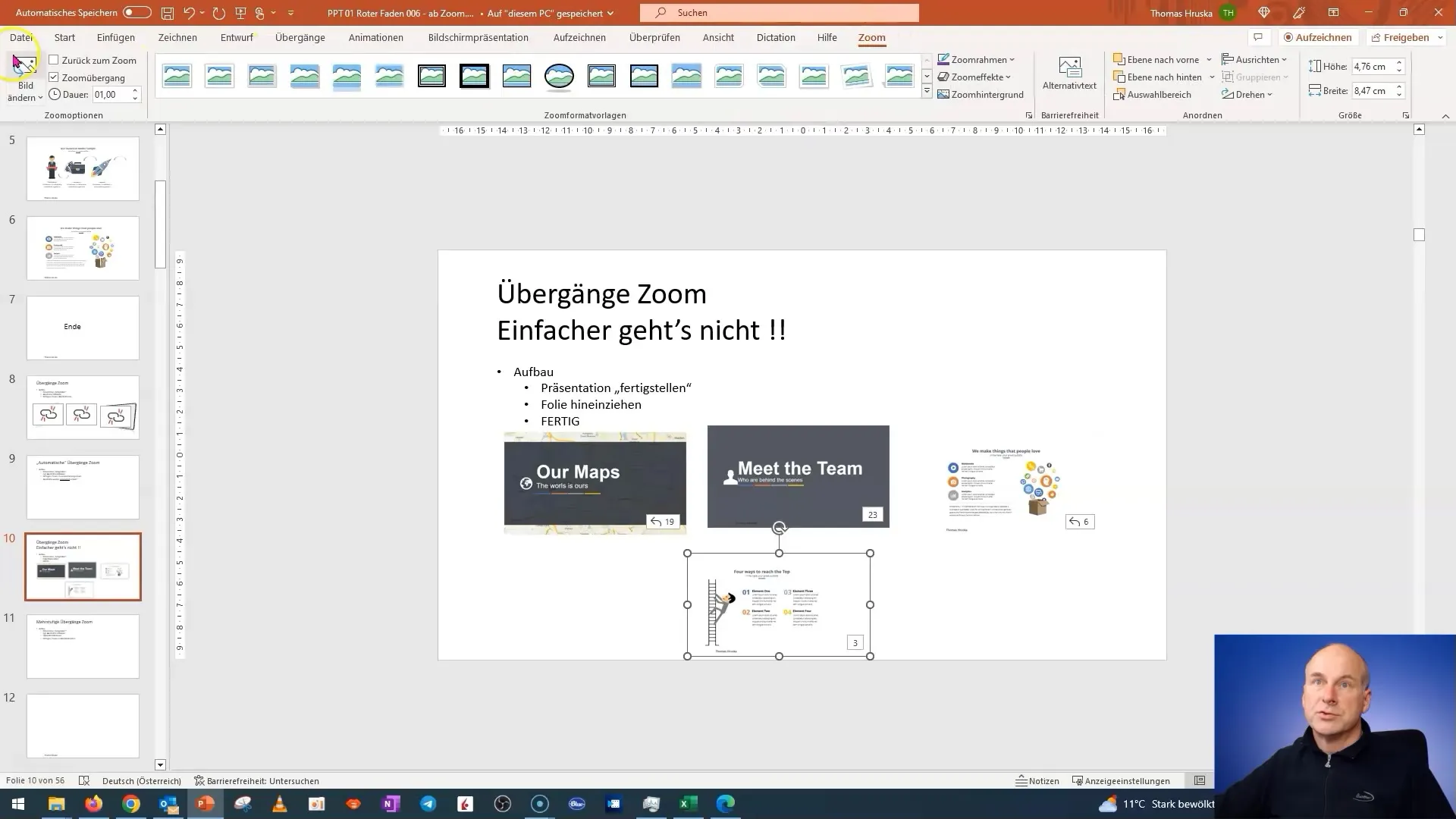Toggle the Zurück zum Zoom checkbox
This screenshot has height=819, width=1456.
pyautogui.click(x=54, y=60)
